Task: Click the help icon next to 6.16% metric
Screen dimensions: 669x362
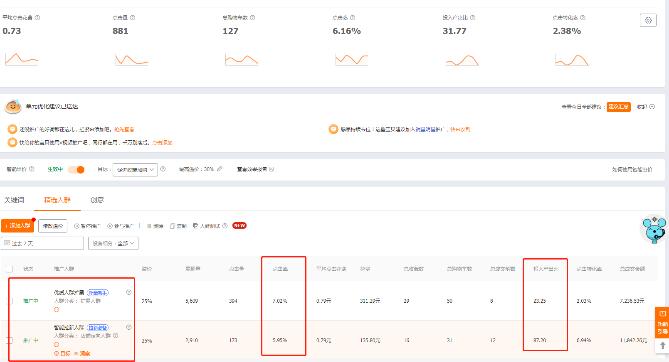Action: (353, 18)
